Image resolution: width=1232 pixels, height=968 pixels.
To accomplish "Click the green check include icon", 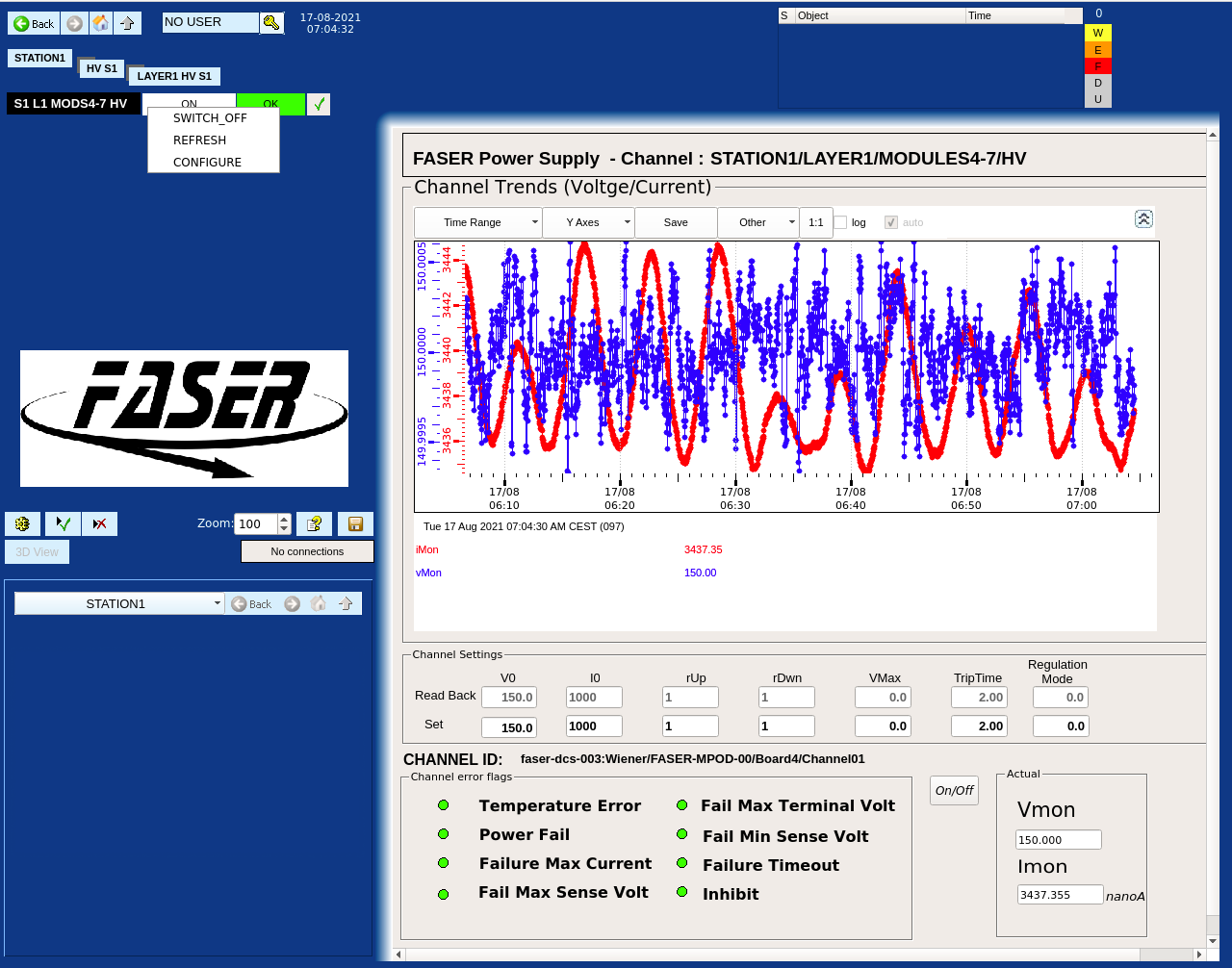I will (x=63, y=523).
